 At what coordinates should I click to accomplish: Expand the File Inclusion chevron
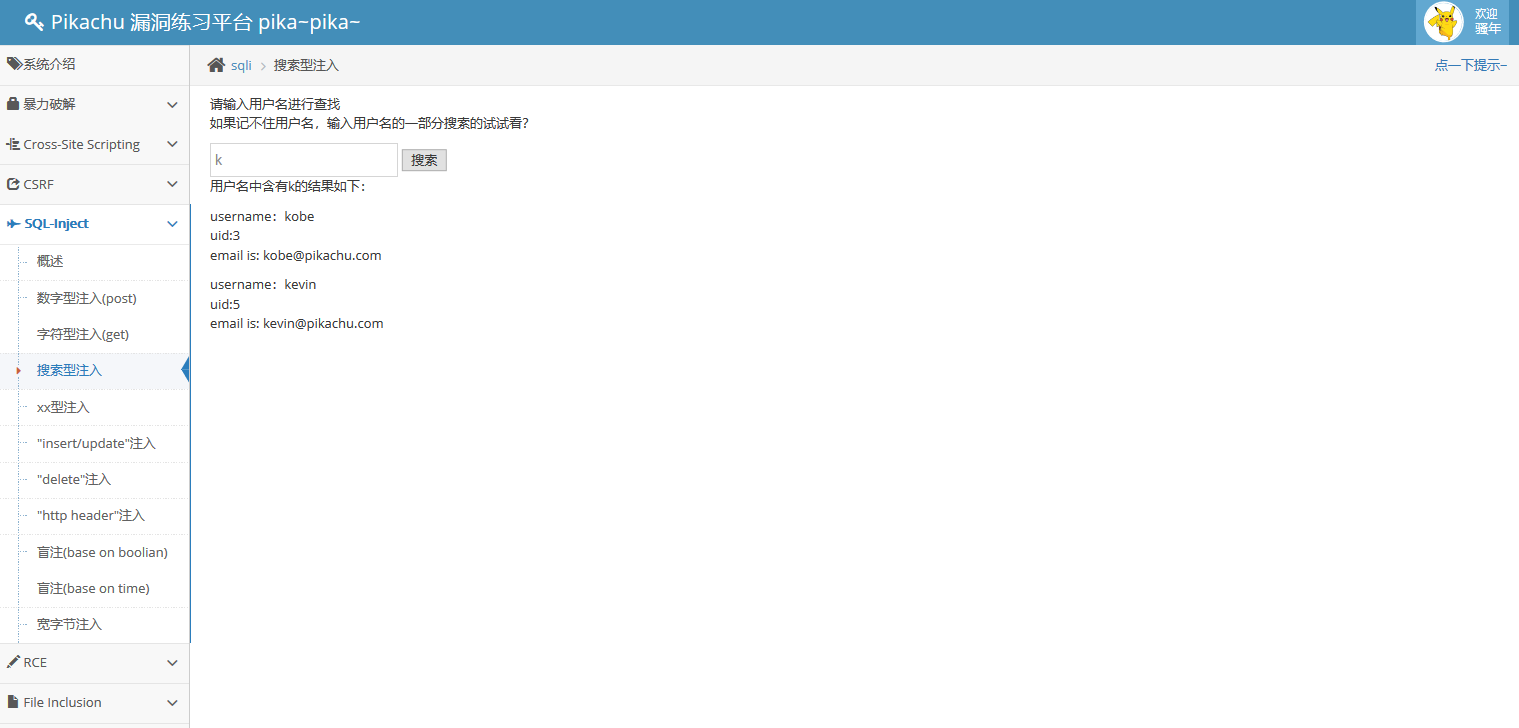172,702
